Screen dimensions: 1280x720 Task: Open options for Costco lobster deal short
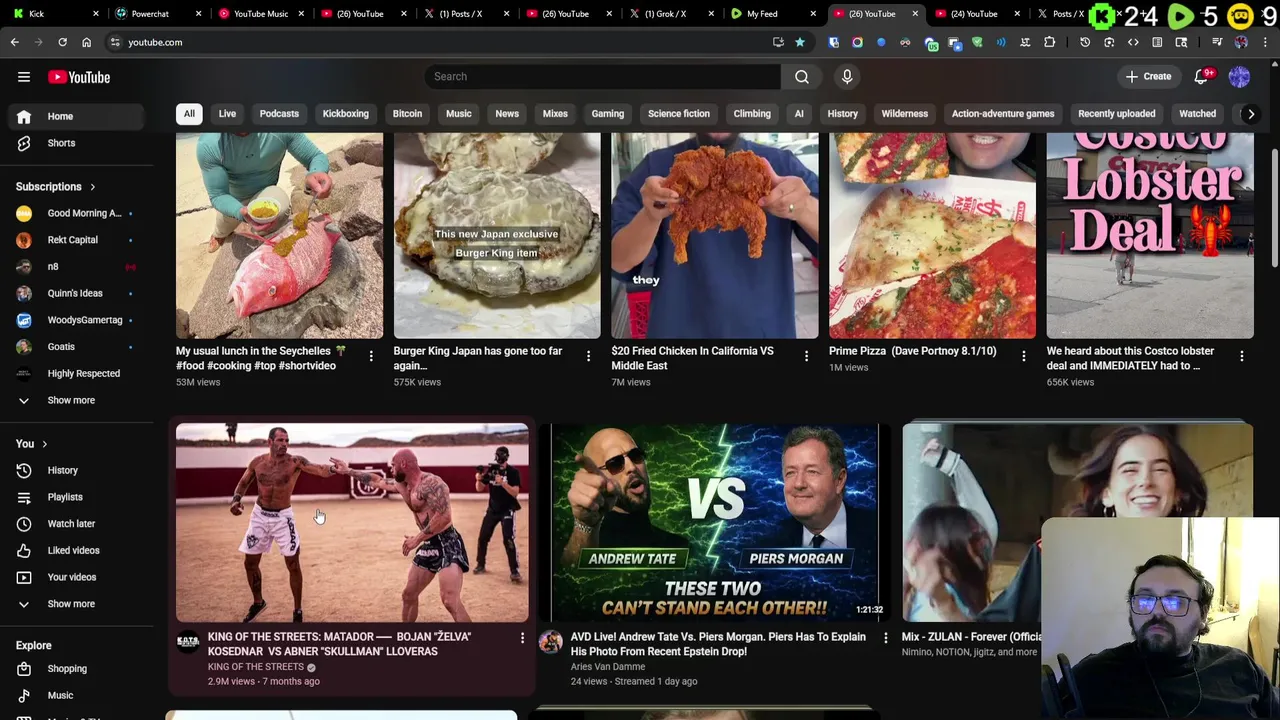point(1242,356)
